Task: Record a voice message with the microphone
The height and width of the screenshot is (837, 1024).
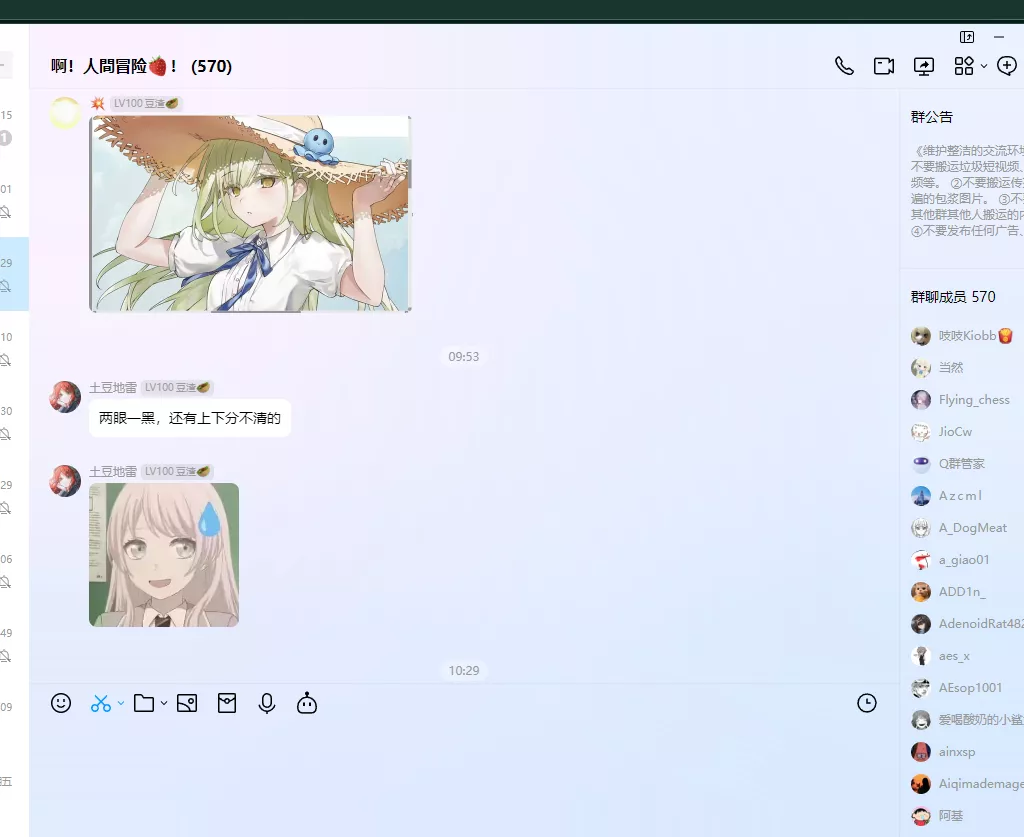Action: (x=267, y=703)
